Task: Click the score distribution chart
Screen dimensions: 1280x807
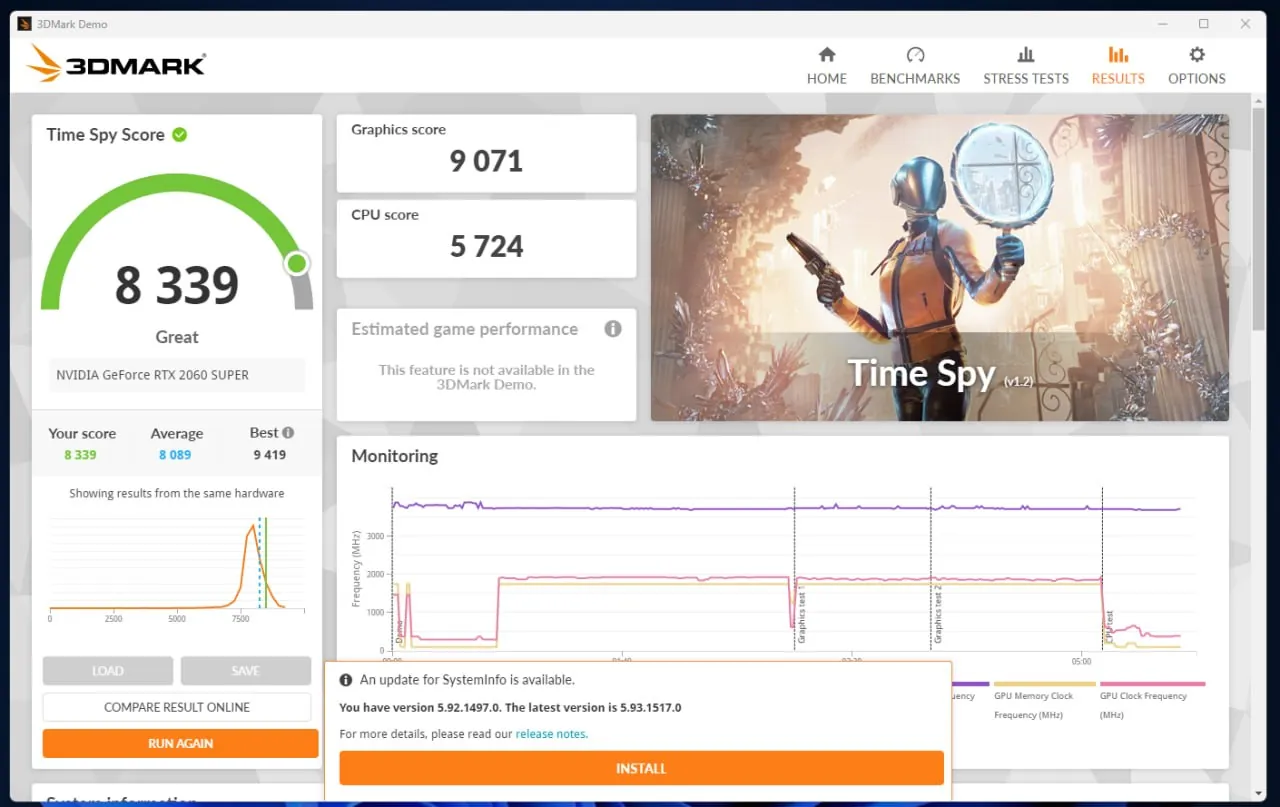Action: tap(177, 563)
